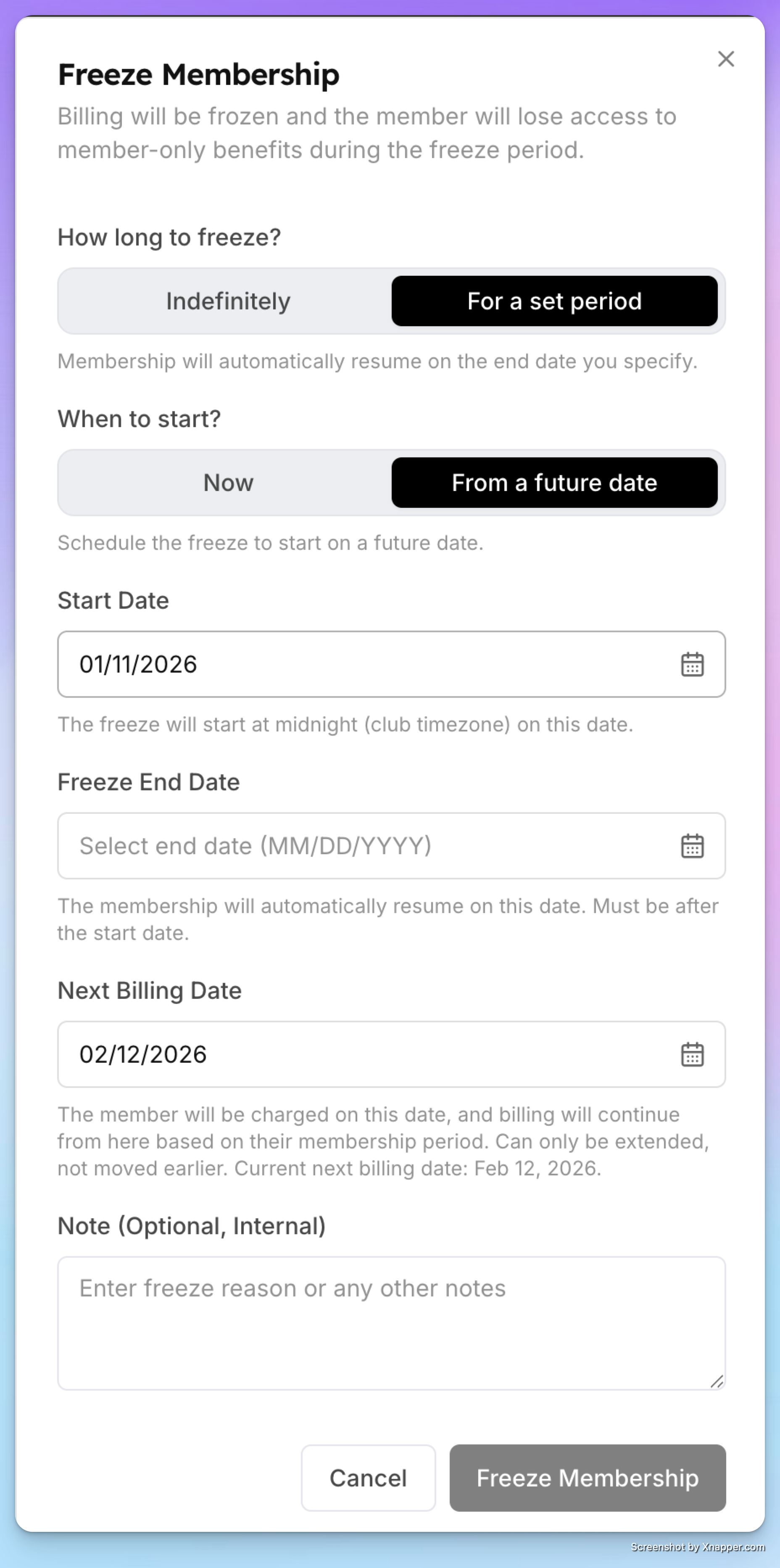Focus the Next Billing Date field 02/12/2026
Viewport: 780px width, 1568px height.
[391, 1054]
